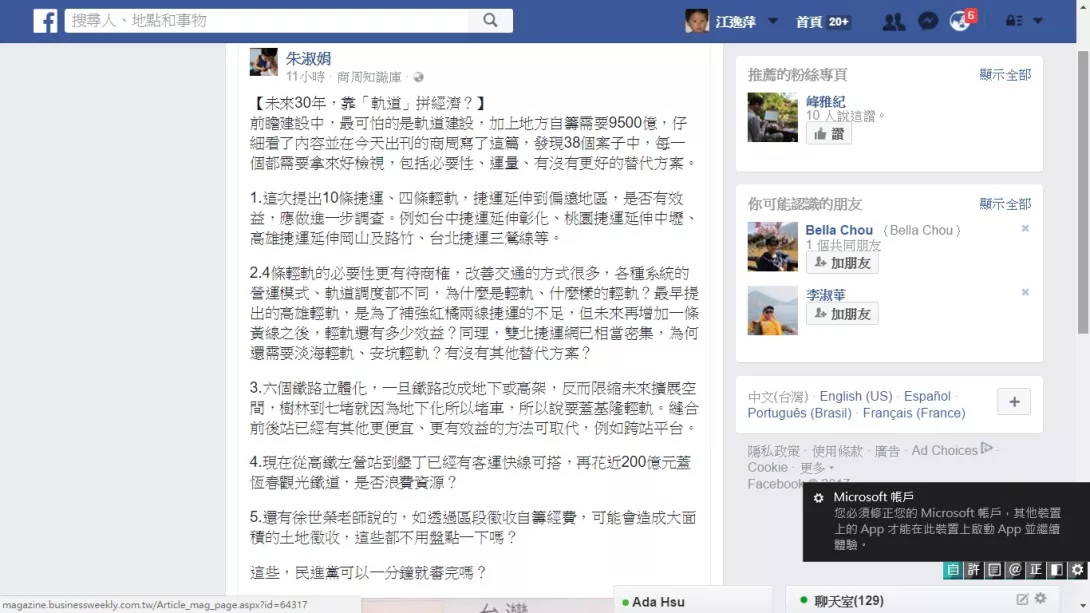Image resolution: width=1090 pixels, height=613 pixels.
Task: Click the search magnifier button
Action: point(491,21)
